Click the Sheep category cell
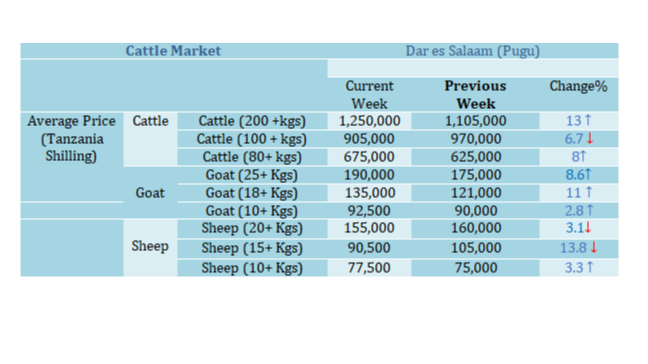Screen dimensions: 648x364 [150, 246]
